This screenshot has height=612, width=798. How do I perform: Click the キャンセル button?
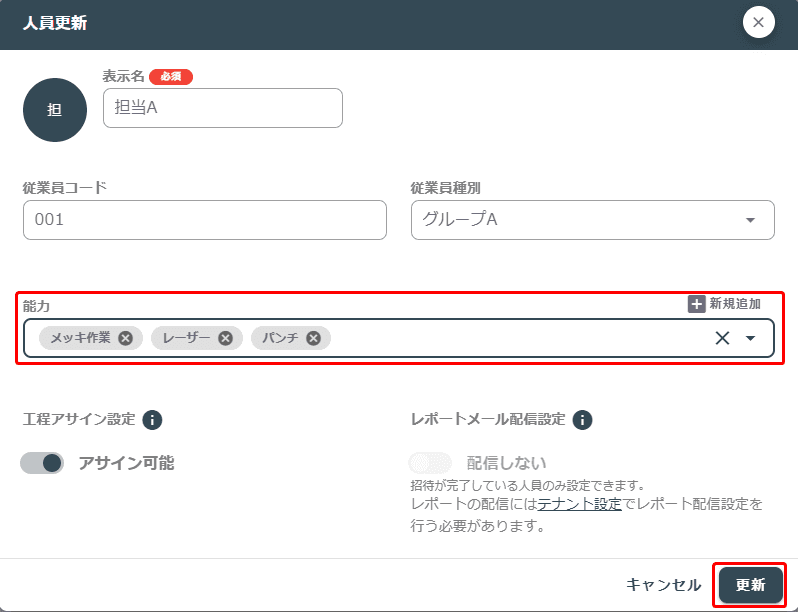[x=663, y=585]
